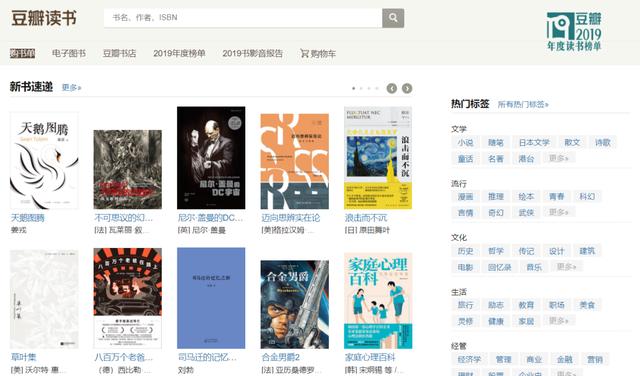Open the shopping cart 购物车
Viewport: 640px width, 376px height.
tap(318, 53)
